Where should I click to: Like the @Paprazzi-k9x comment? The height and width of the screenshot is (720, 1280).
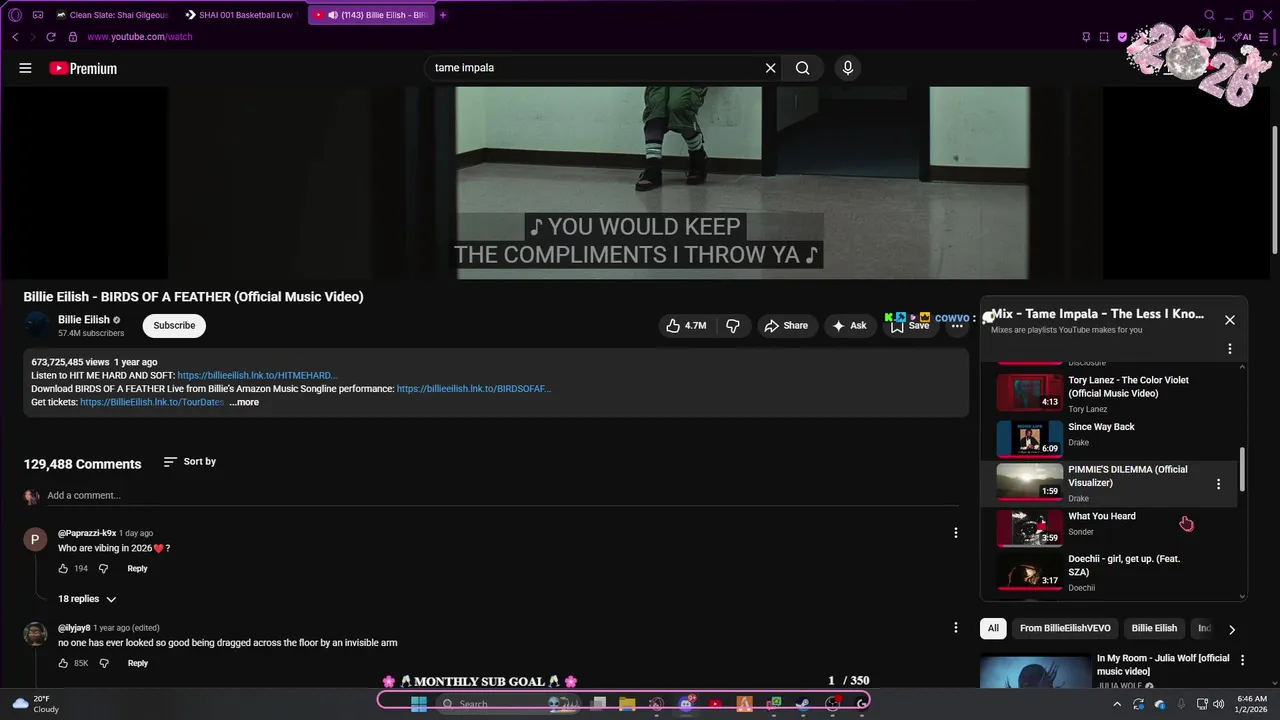pos(64,568)
